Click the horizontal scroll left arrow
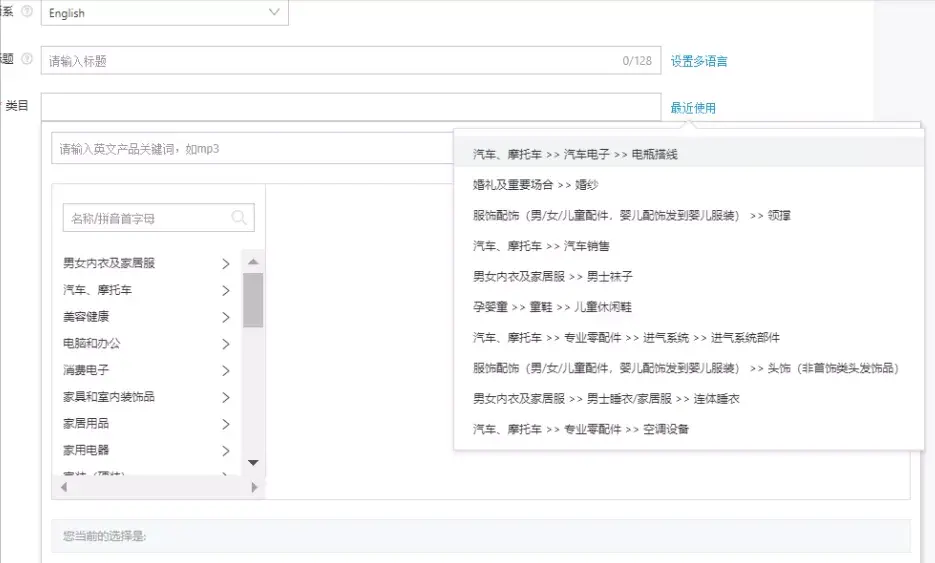 (x=64, y=487)
